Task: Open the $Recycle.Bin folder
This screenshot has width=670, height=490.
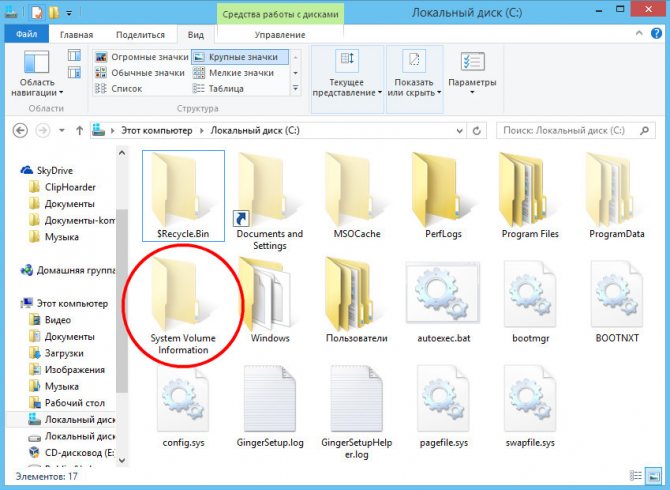Action: [x=183, y=196]
